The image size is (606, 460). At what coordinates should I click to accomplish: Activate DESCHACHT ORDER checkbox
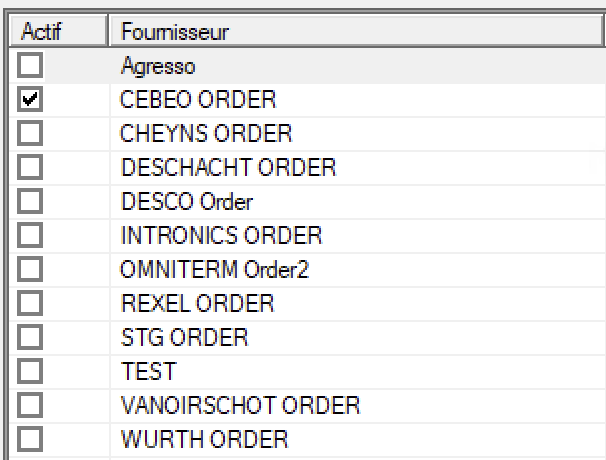coord(30,167)
